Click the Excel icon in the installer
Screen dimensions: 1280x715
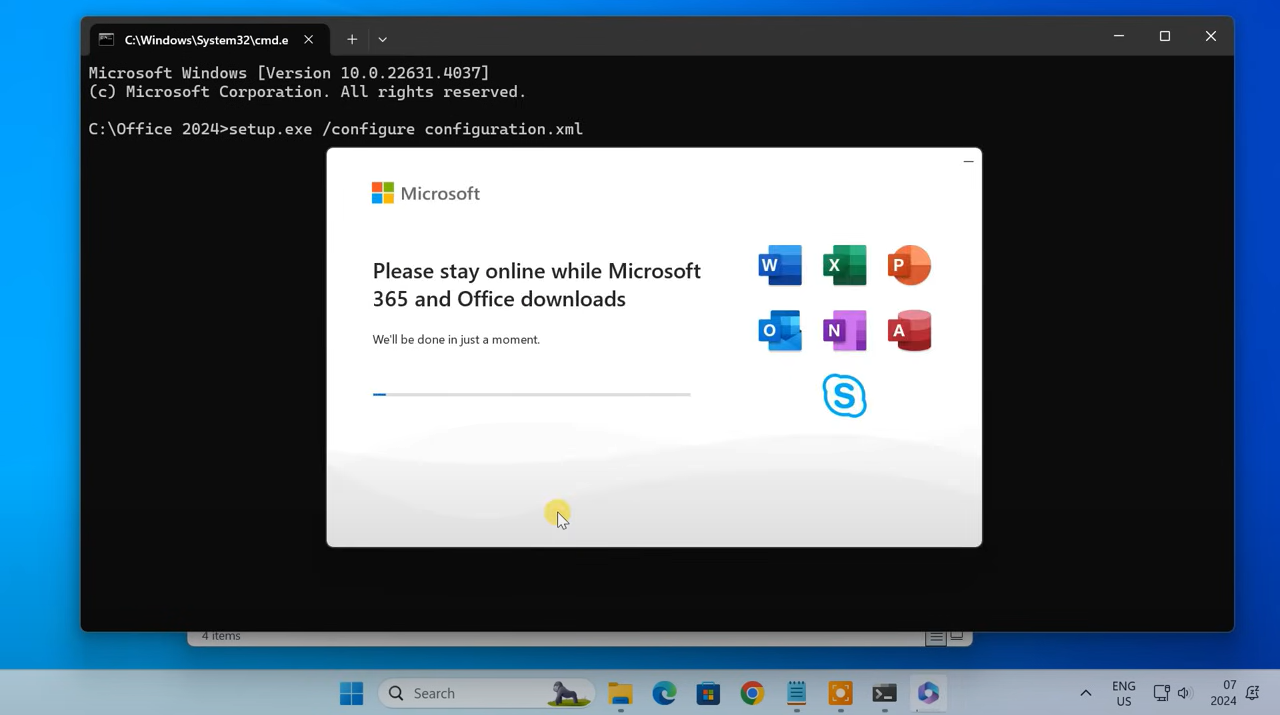pos(845,265)
